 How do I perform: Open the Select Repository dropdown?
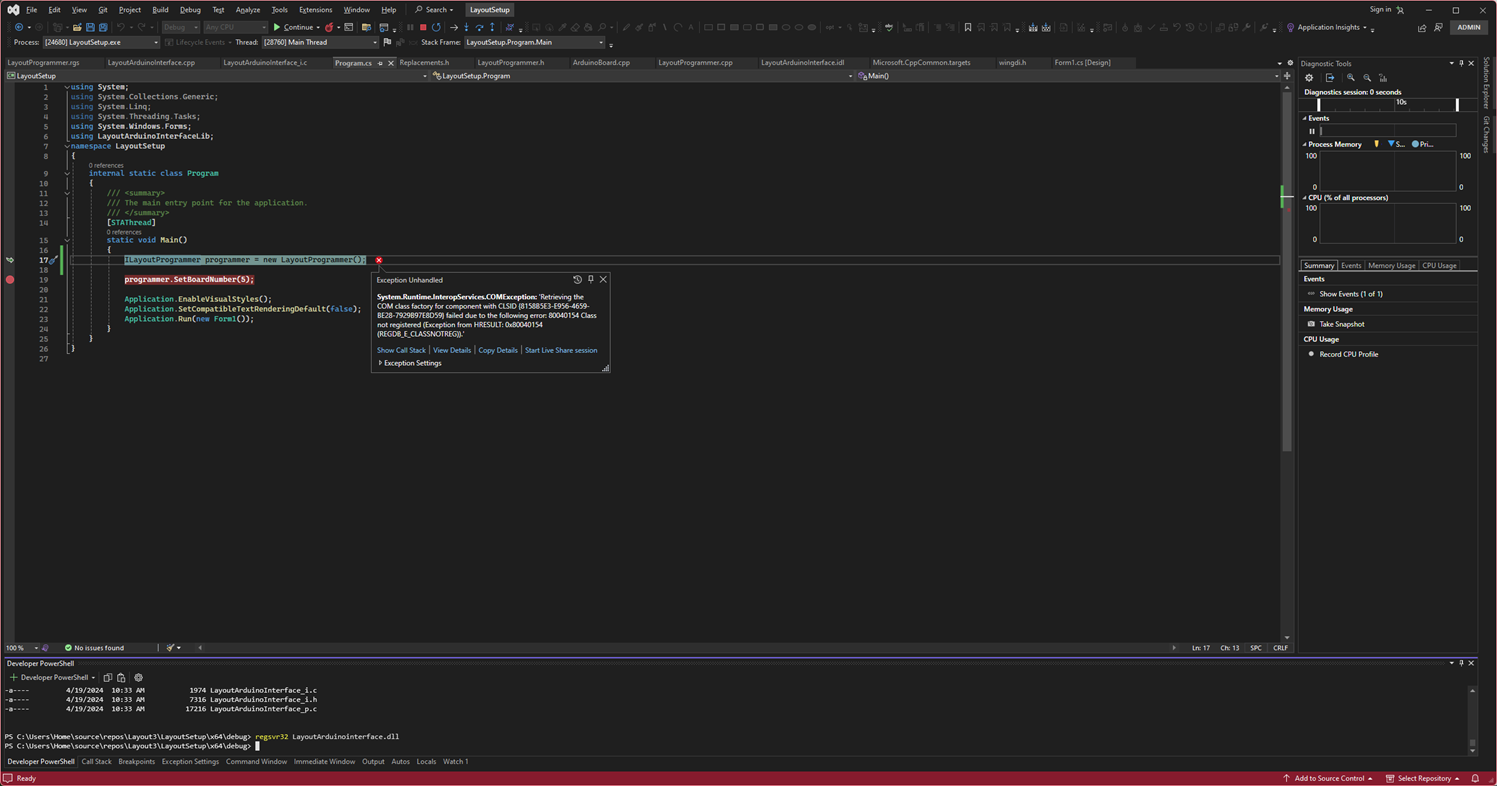[x=1423, y=778]
